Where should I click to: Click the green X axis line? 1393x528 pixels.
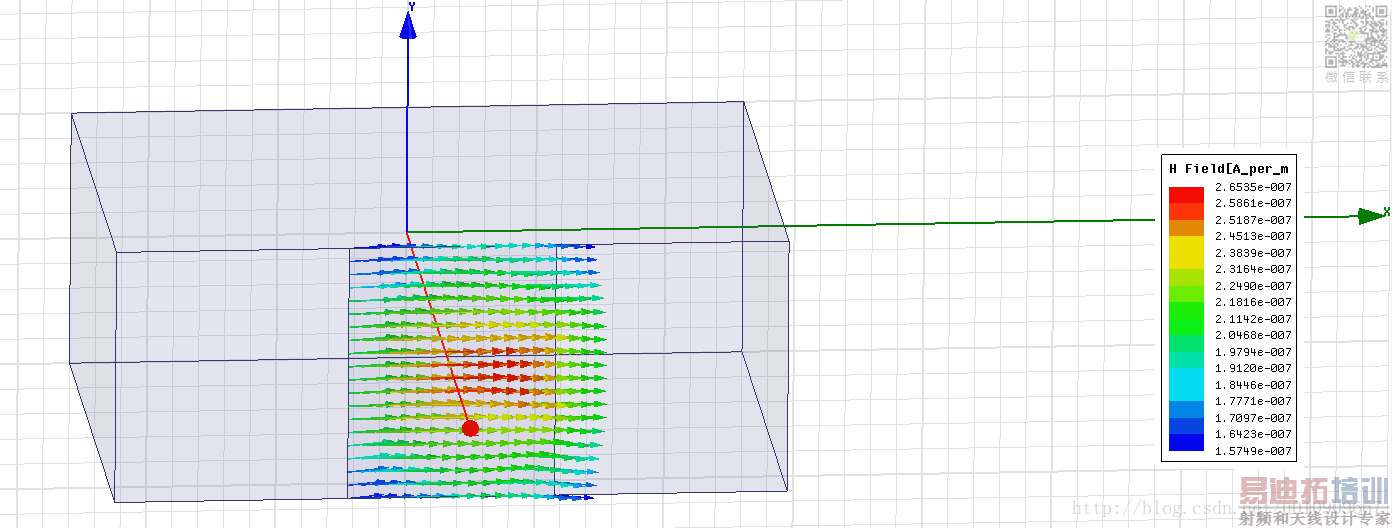coord(781,226)
